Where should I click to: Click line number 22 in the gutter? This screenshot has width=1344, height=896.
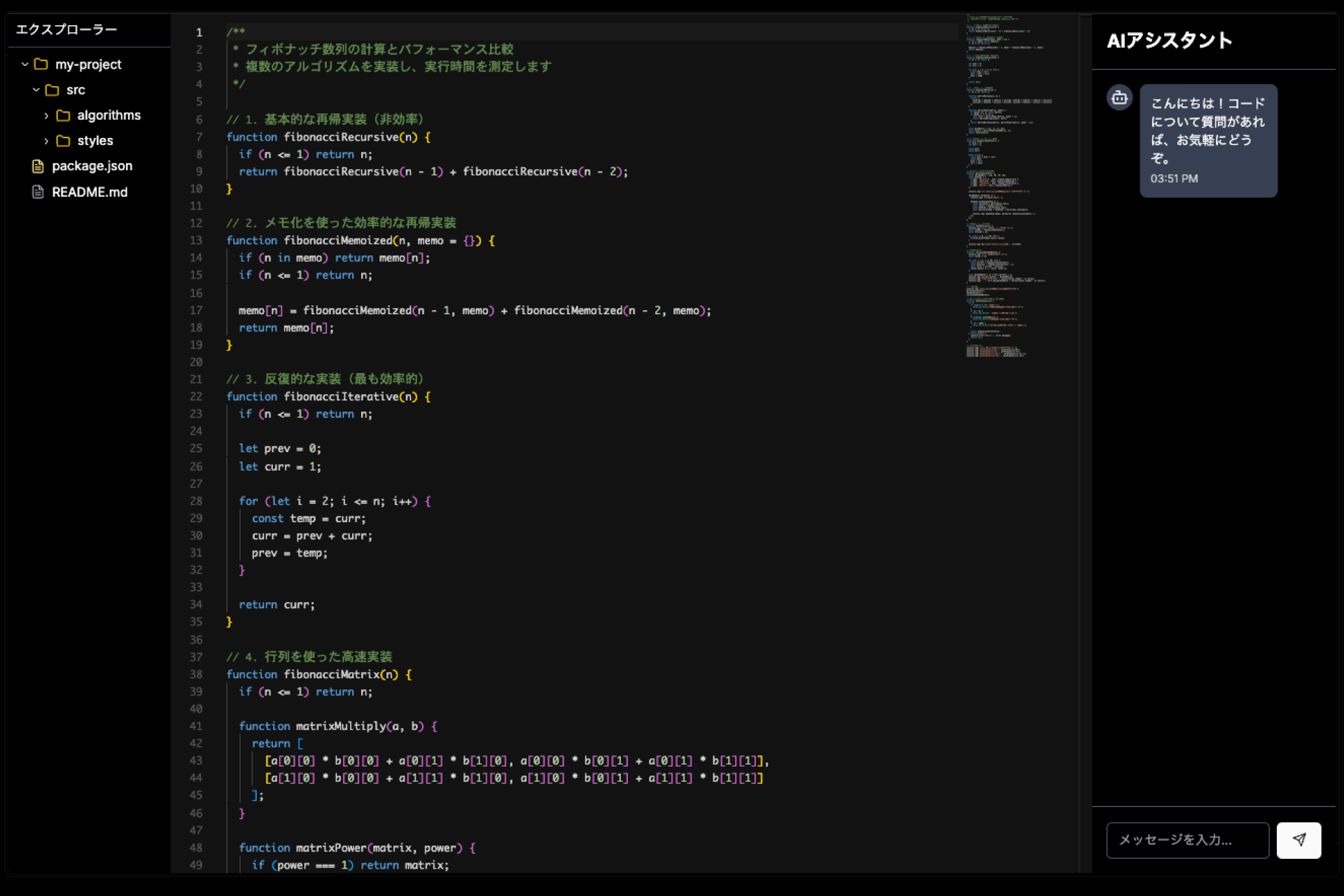pos(196,396)
